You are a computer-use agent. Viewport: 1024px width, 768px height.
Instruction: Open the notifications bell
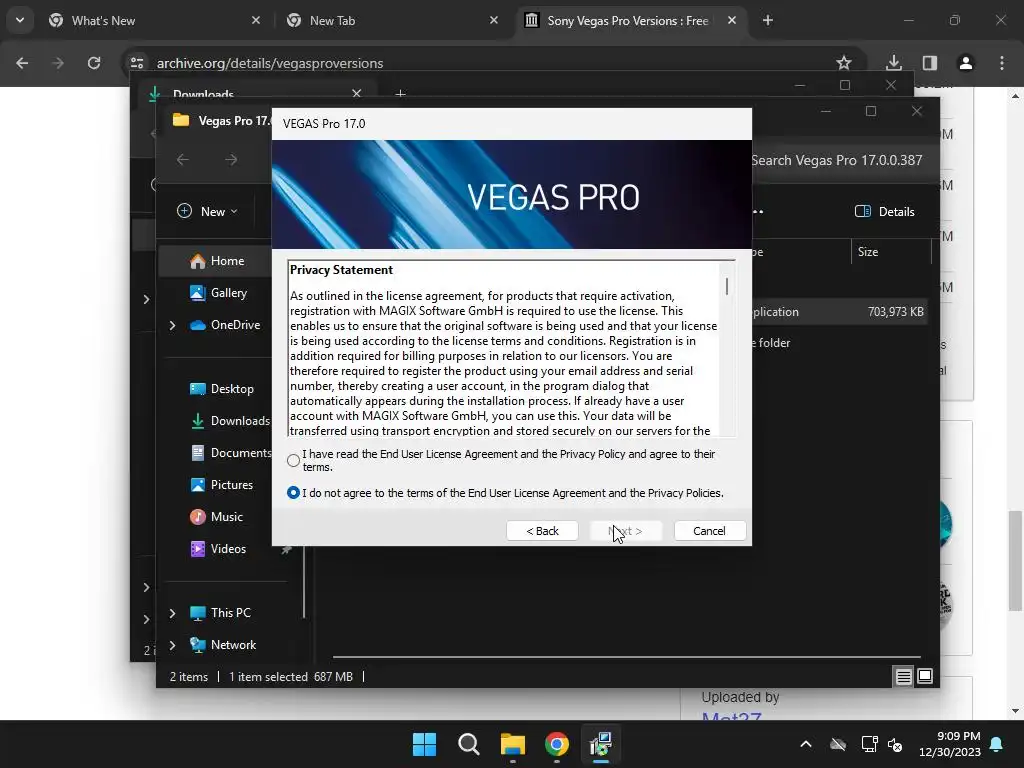click(x=997, y=744)
